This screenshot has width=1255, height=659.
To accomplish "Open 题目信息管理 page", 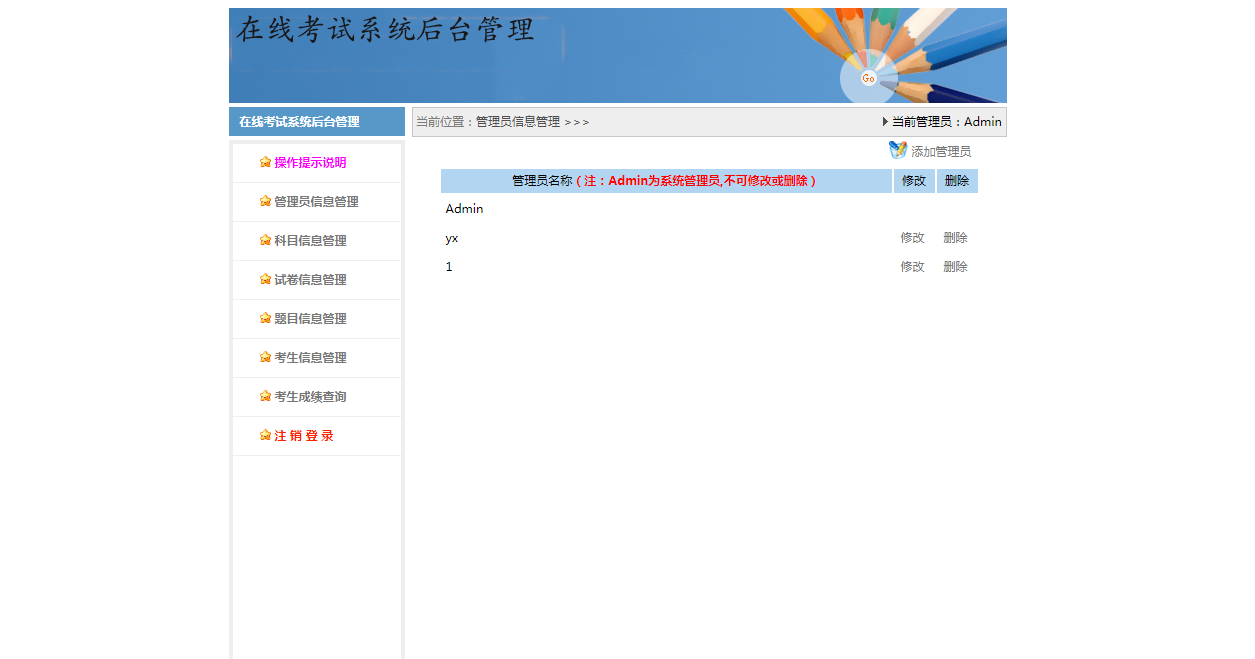I will [310, 318].
